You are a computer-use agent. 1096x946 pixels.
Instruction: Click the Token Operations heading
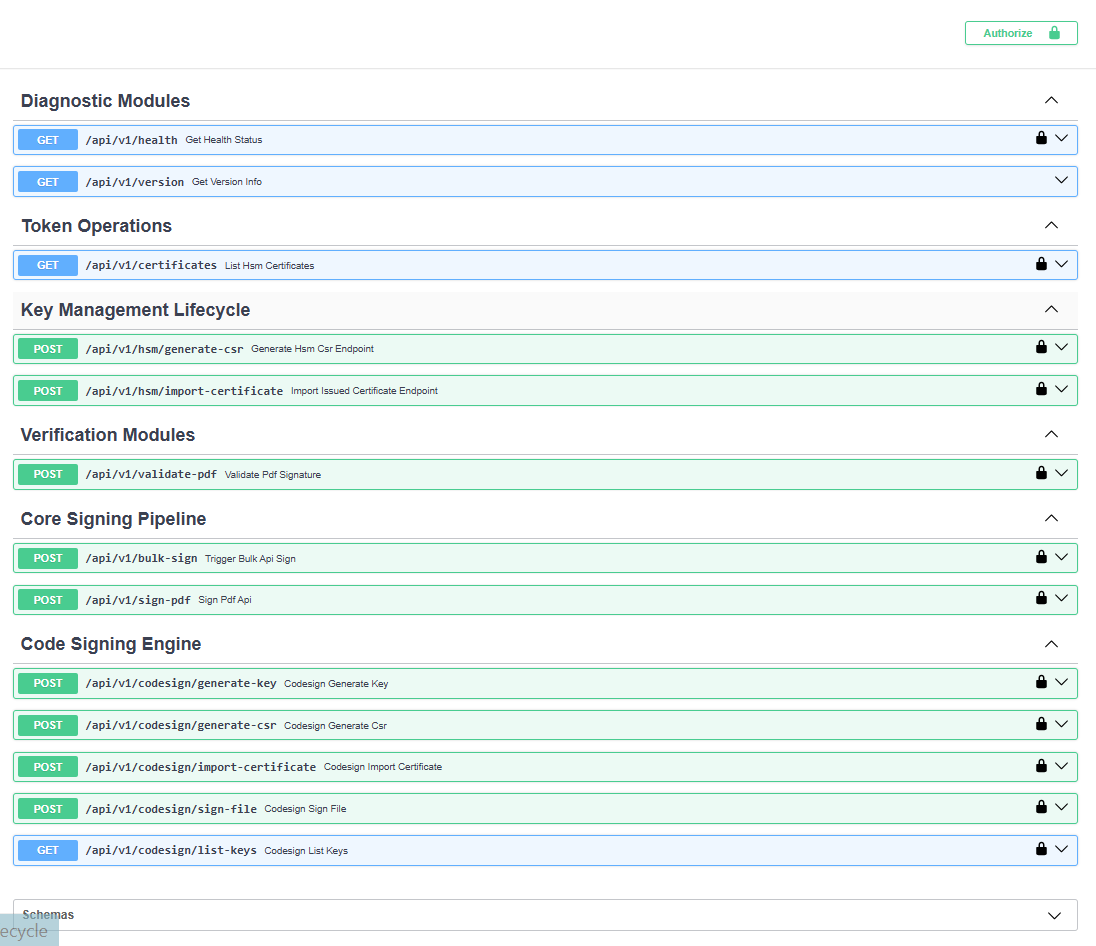[96, 226]
